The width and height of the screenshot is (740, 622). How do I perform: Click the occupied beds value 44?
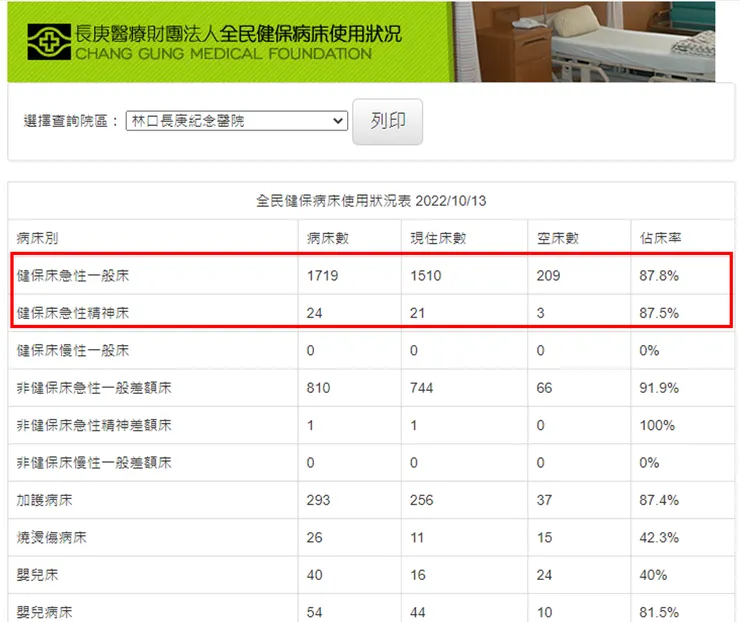[418, 613]
